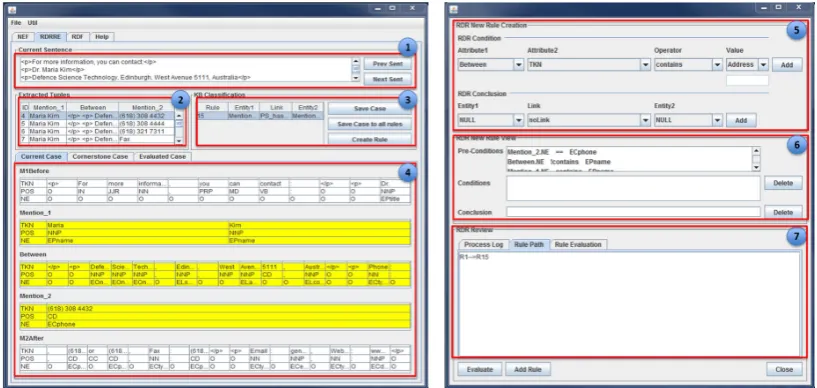This screenshot has width=817, height=388.
Task: Click the Current Sentence scrollbar up arrow
Action: pyautogui.click(x=356, y=60)
